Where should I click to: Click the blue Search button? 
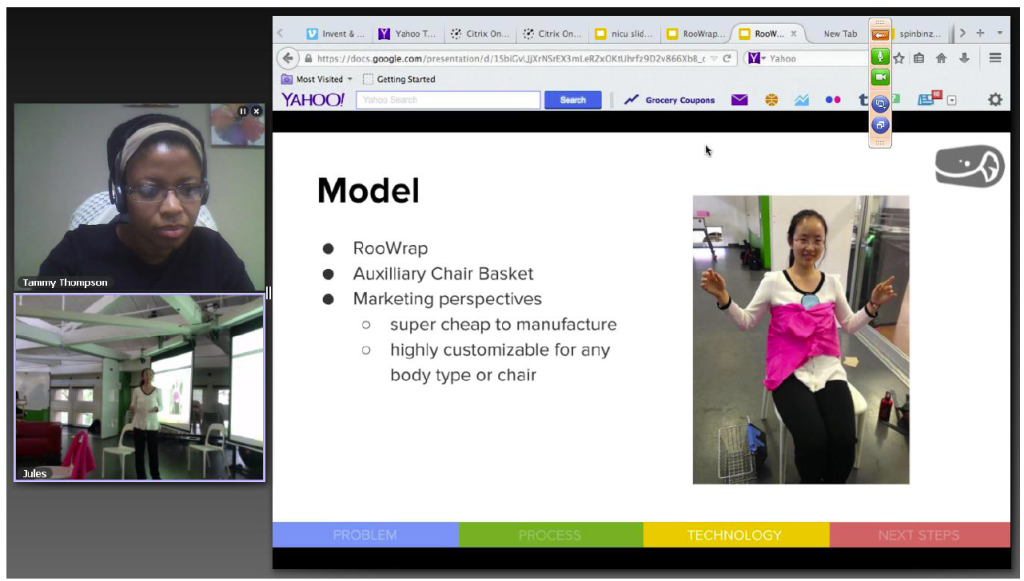pyautogui.click(x=573, y=100)
